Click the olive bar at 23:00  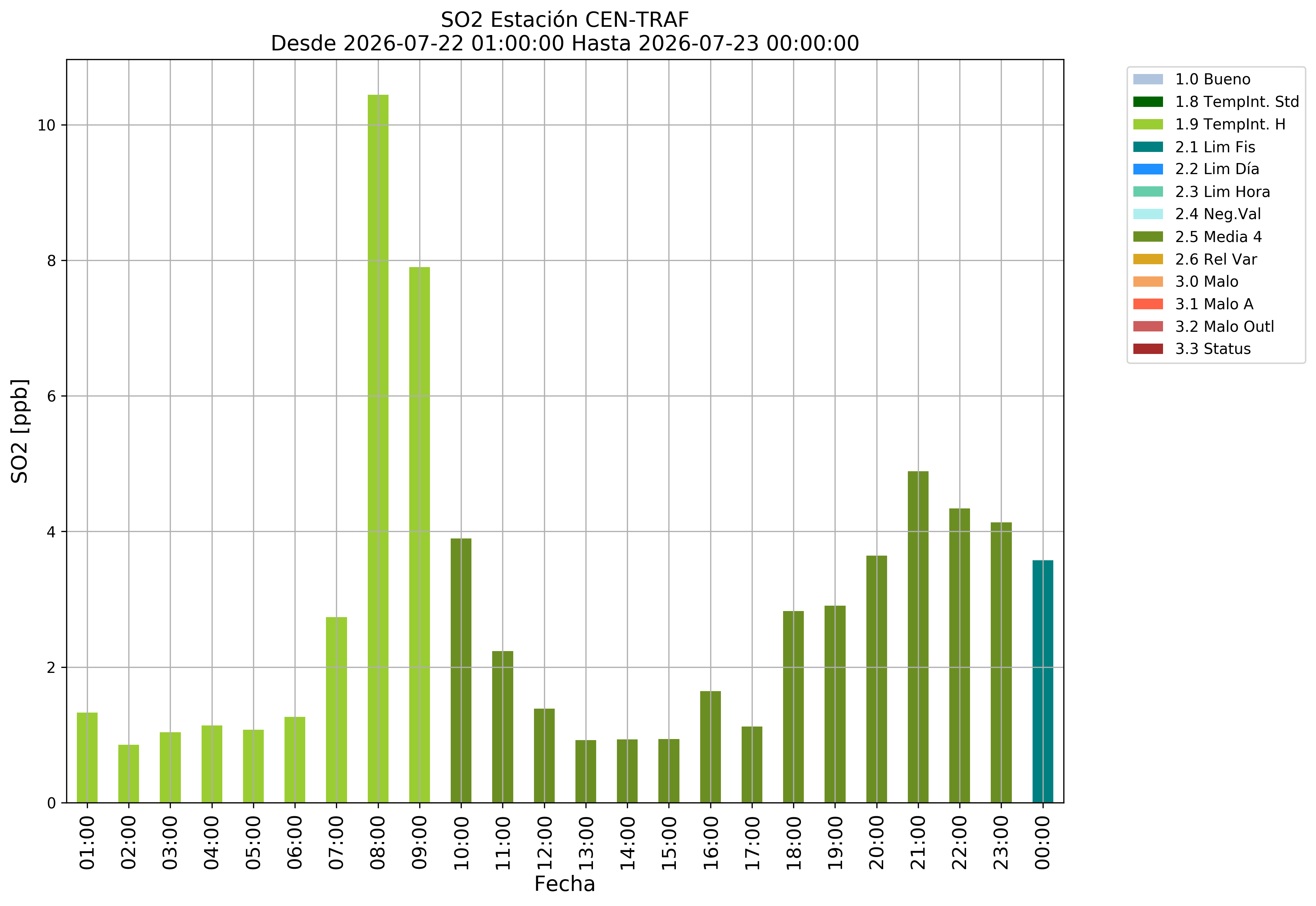1001,663
